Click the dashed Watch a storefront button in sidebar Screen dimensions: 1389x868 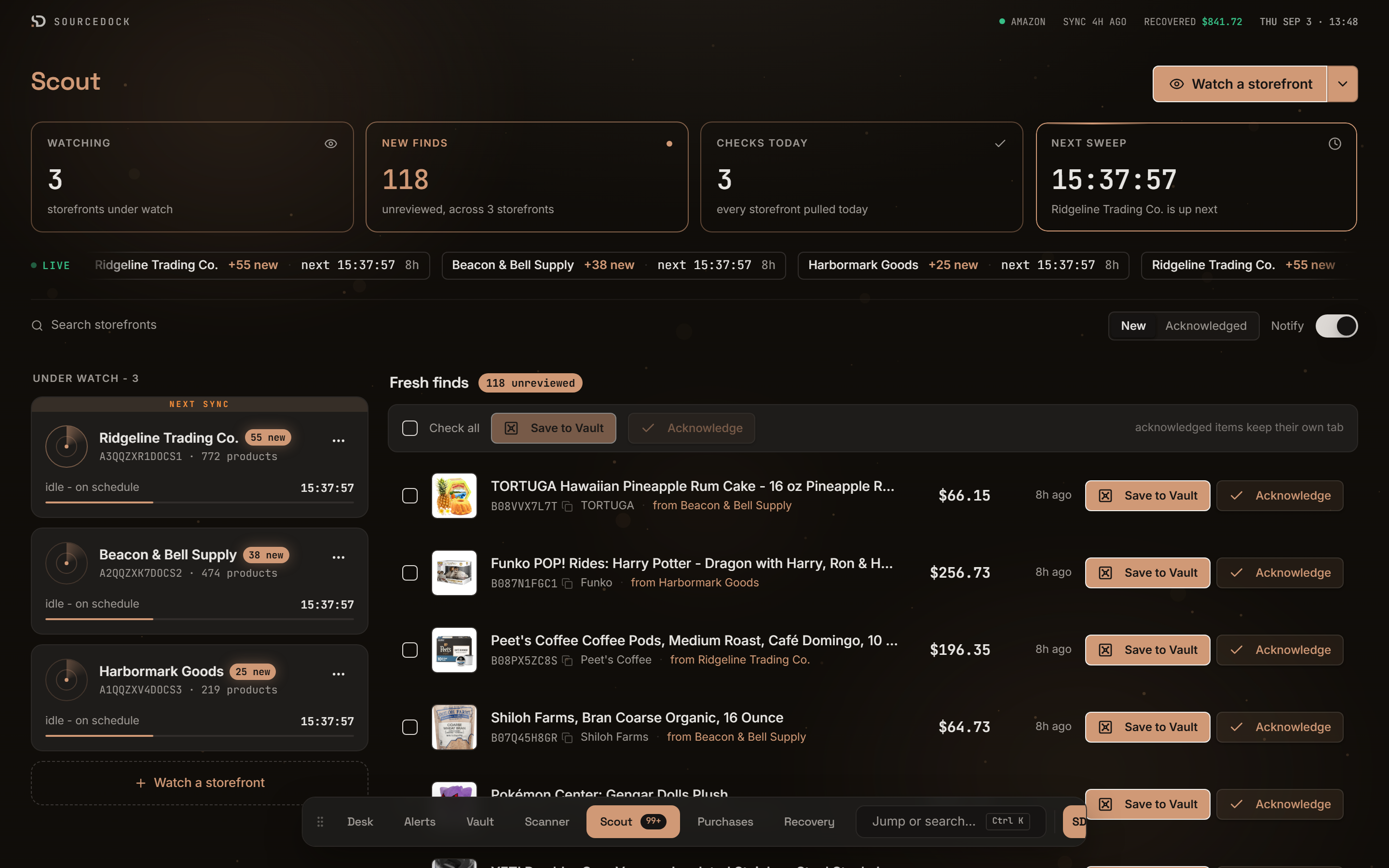200,783
